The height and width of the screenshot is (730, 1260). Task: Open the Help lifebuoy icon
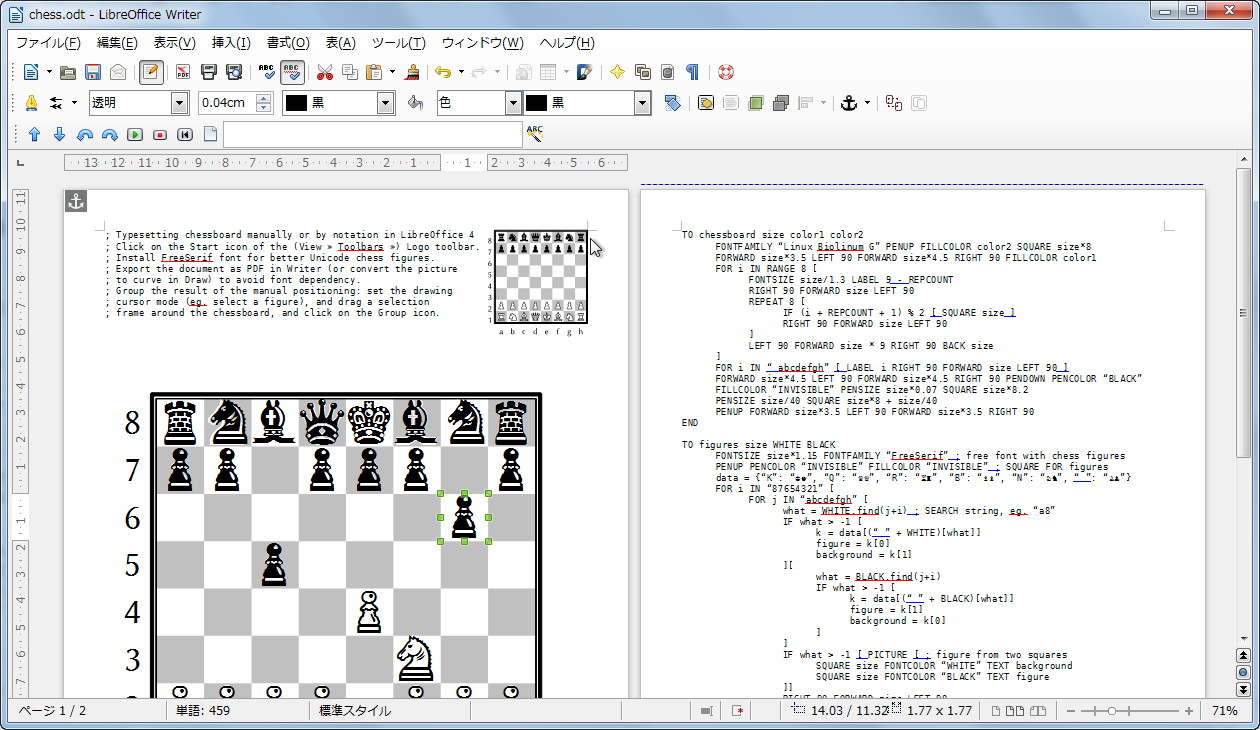tap(725, 72)
